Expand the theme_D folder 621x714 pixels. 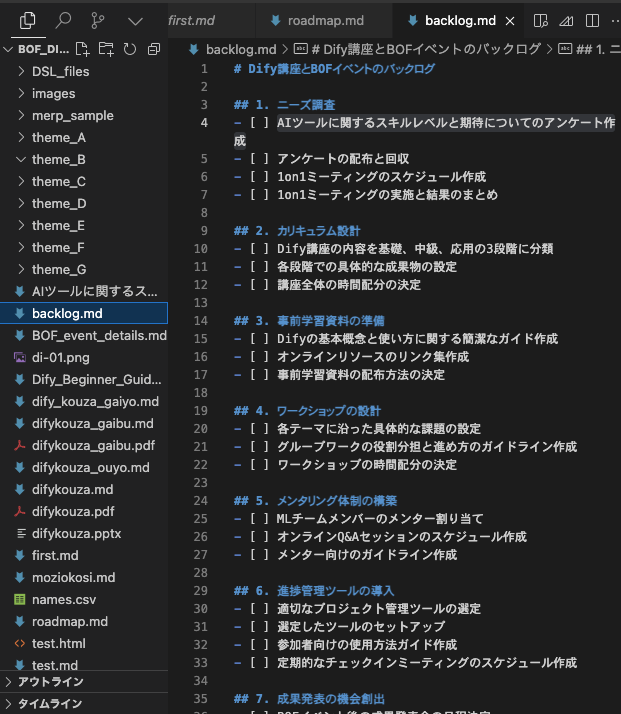[84, 204]
